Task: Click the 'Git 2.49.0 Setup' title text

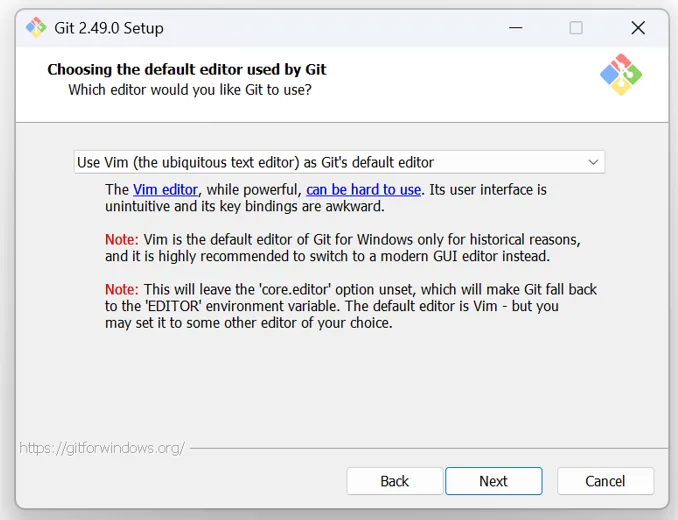Action: coord(110,28)
